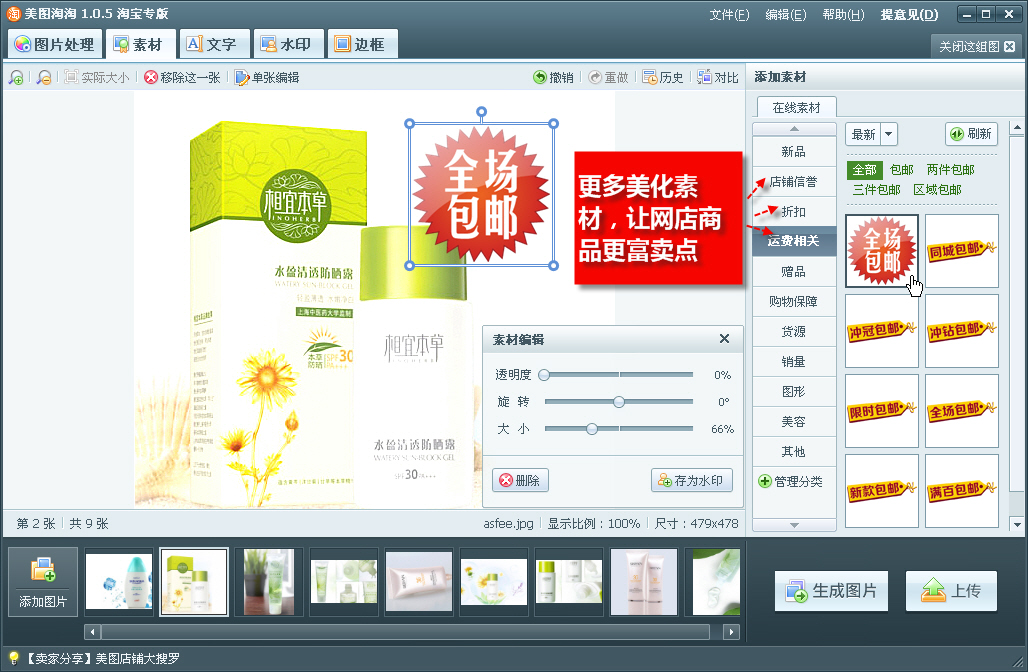The image size is (1028, 672).
Task: Adjust the 大小 size slider handle
Action: 592,429
